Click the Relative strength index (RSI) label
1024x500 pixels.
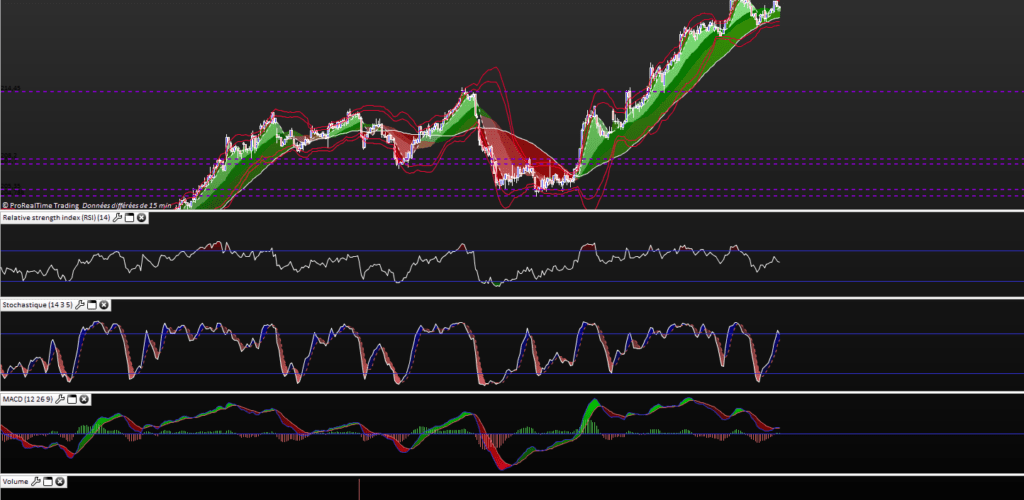[55, 217]
